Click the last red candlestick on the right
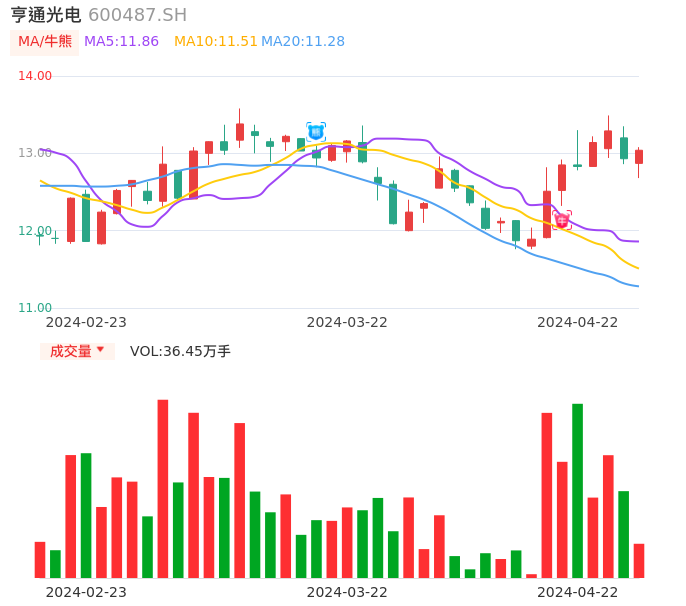The width and height of the screenshot is (686, 606). [x=639, y=157]
